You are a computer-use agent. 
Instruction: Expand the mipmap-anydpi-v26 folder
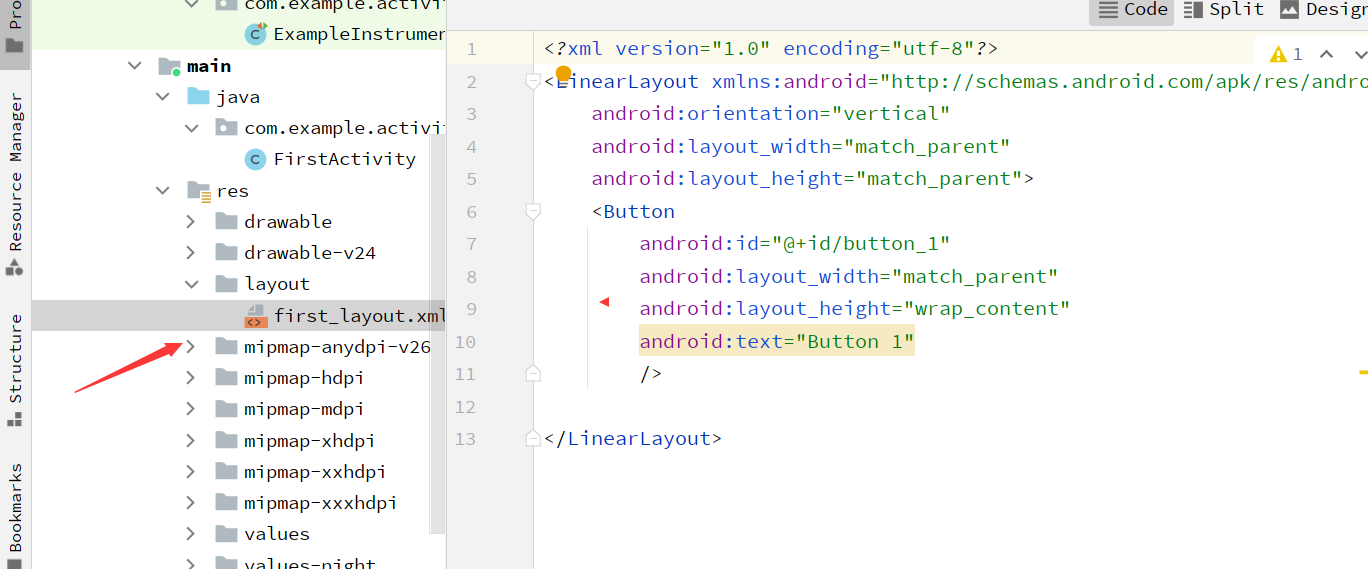191,347
